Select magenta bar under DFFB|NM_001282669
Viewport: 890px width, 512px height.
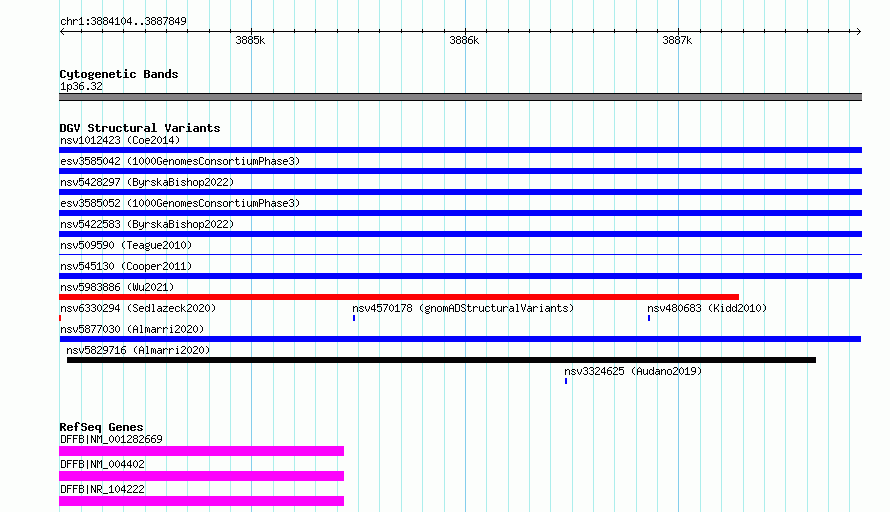(201, 451)
